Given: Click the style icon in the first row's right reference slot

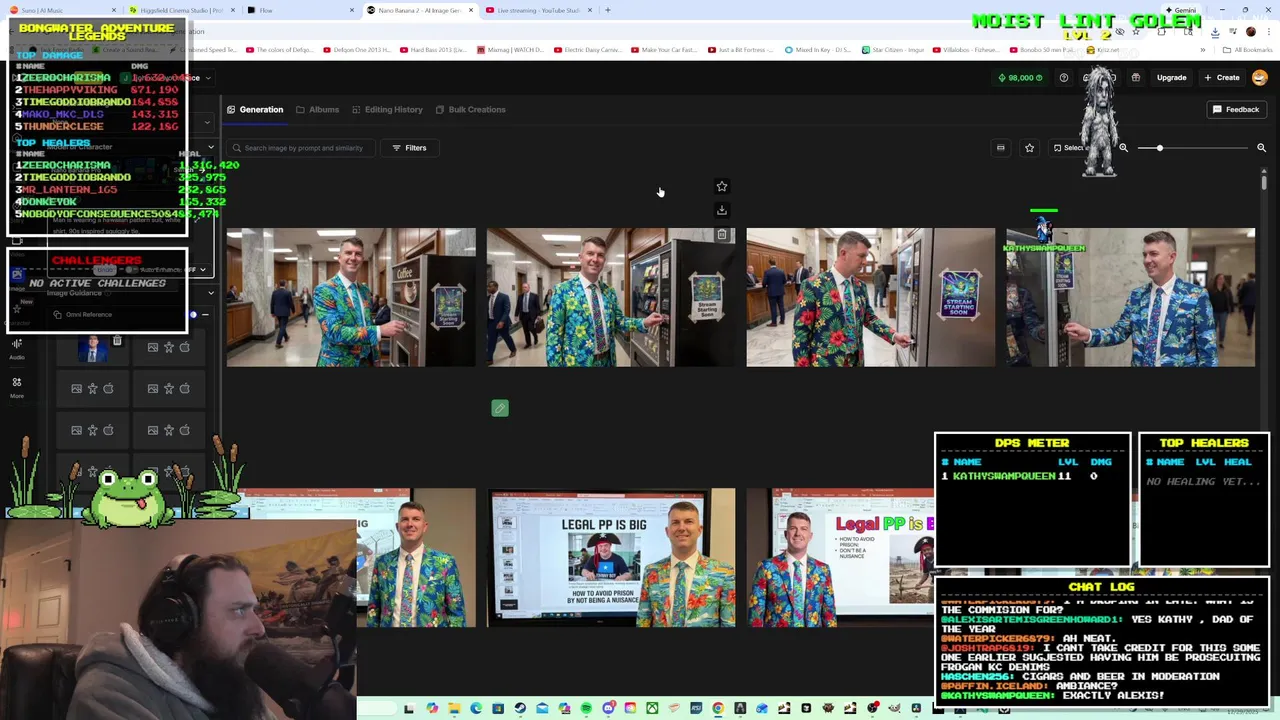Looking at the screenshot, I should coord(185,347).
